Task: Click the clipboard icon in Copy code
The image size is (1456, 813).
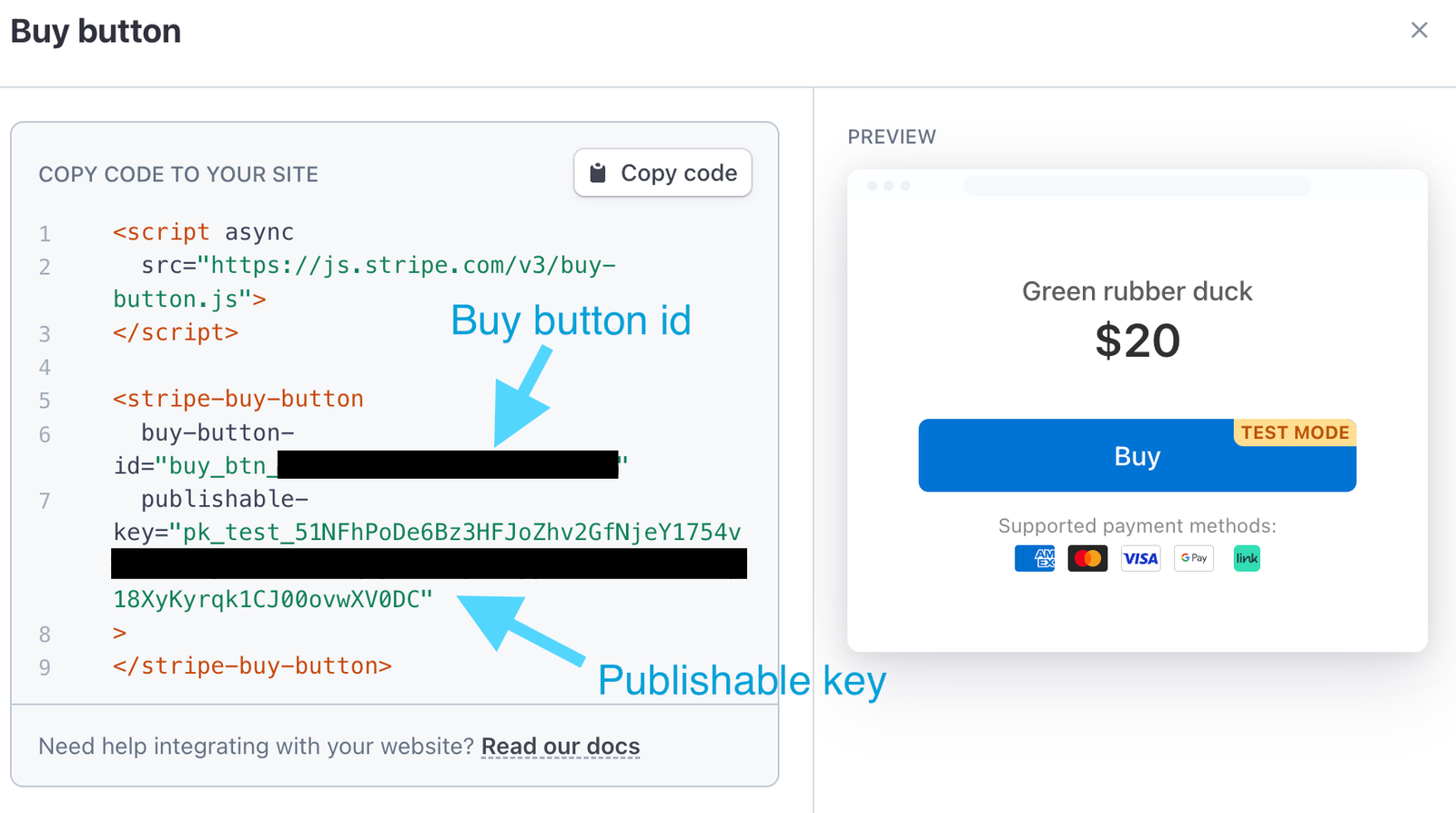Action: (x=598, y=173)
